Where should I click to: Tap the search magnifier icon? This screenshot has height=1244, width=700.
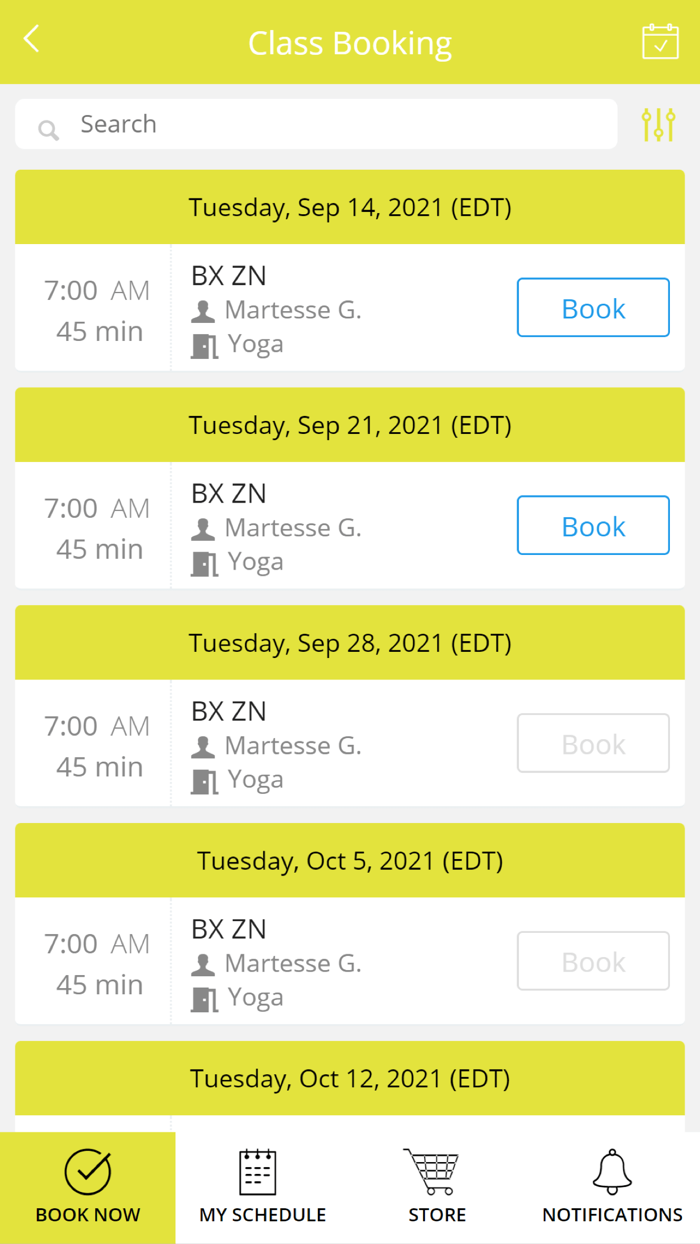click(x=48, y=129)
